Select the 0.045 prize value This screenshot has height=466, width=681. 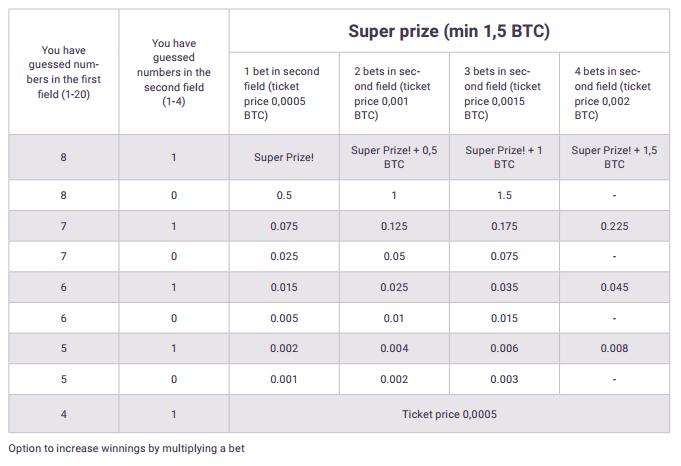tap(614, 288)
